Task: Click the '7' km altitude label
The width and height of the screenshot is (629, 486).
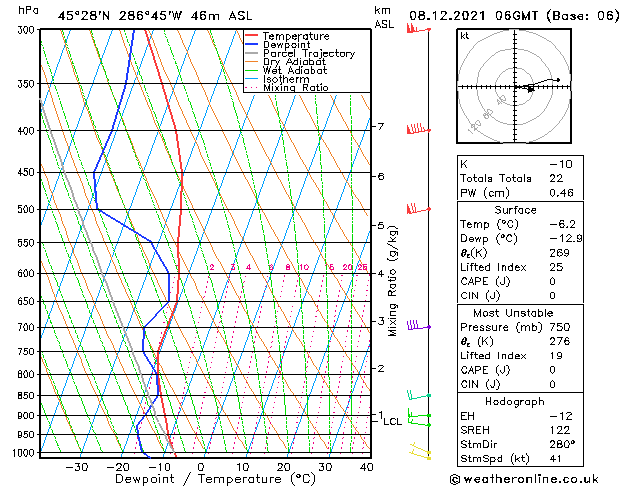Action: point(380,126)
